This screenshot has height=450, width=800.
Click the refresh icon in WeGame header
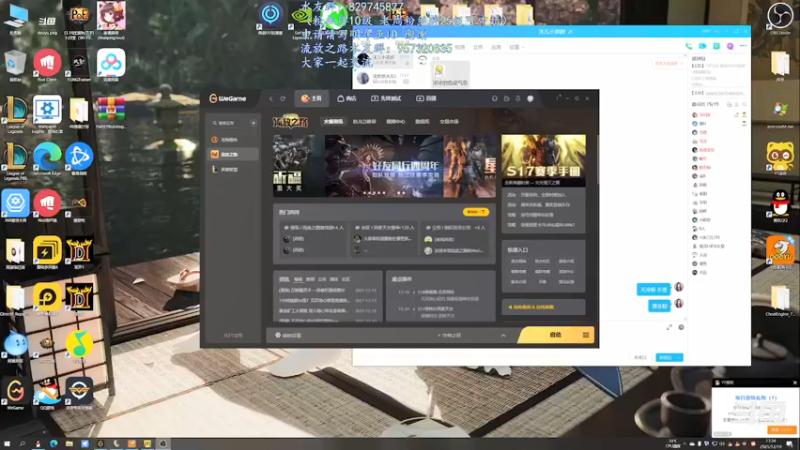tap(283, 98)
